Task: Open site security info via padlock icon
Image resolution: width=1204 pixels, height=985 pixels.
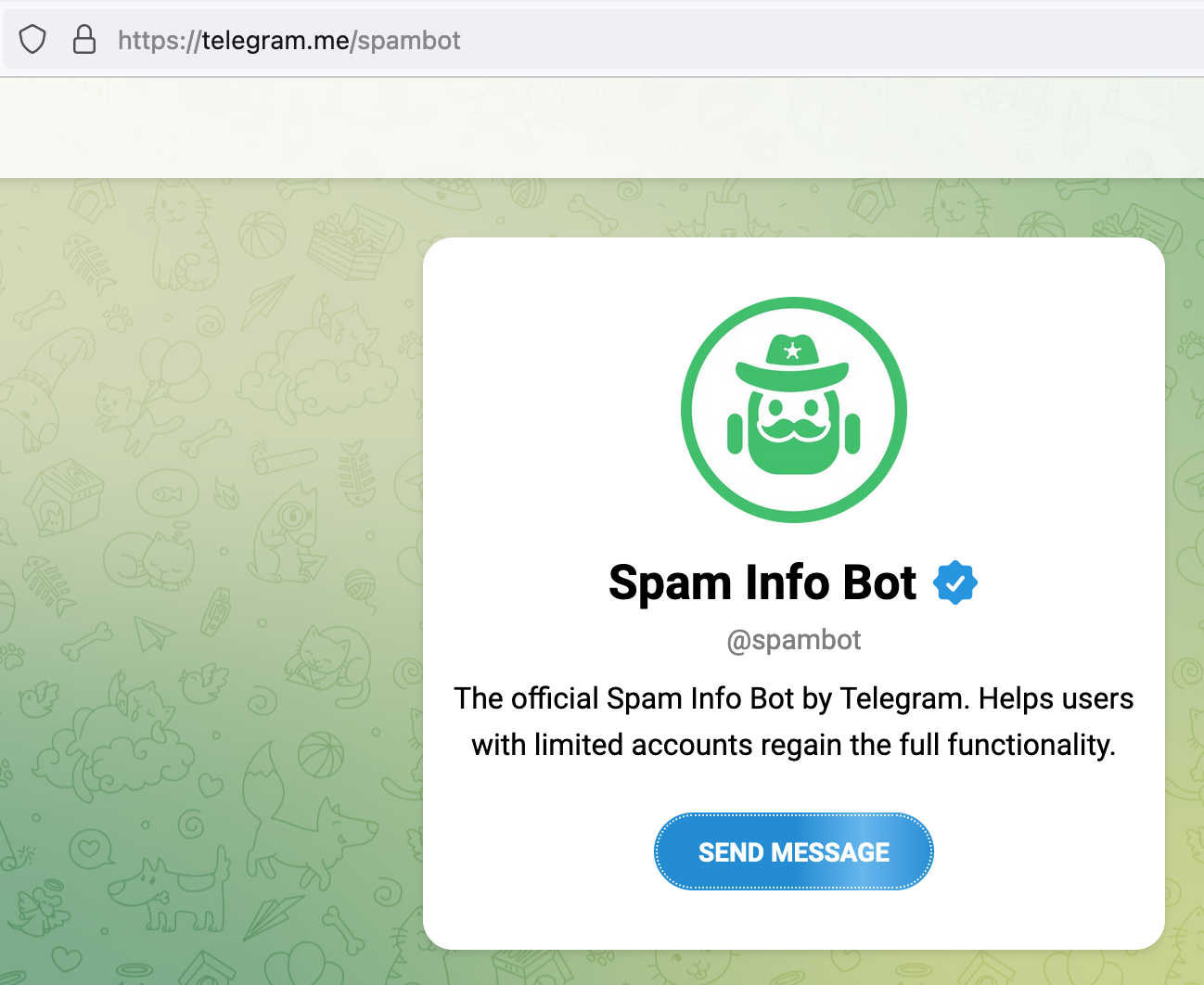Action: pyautogui.click(x=84, y=40)
